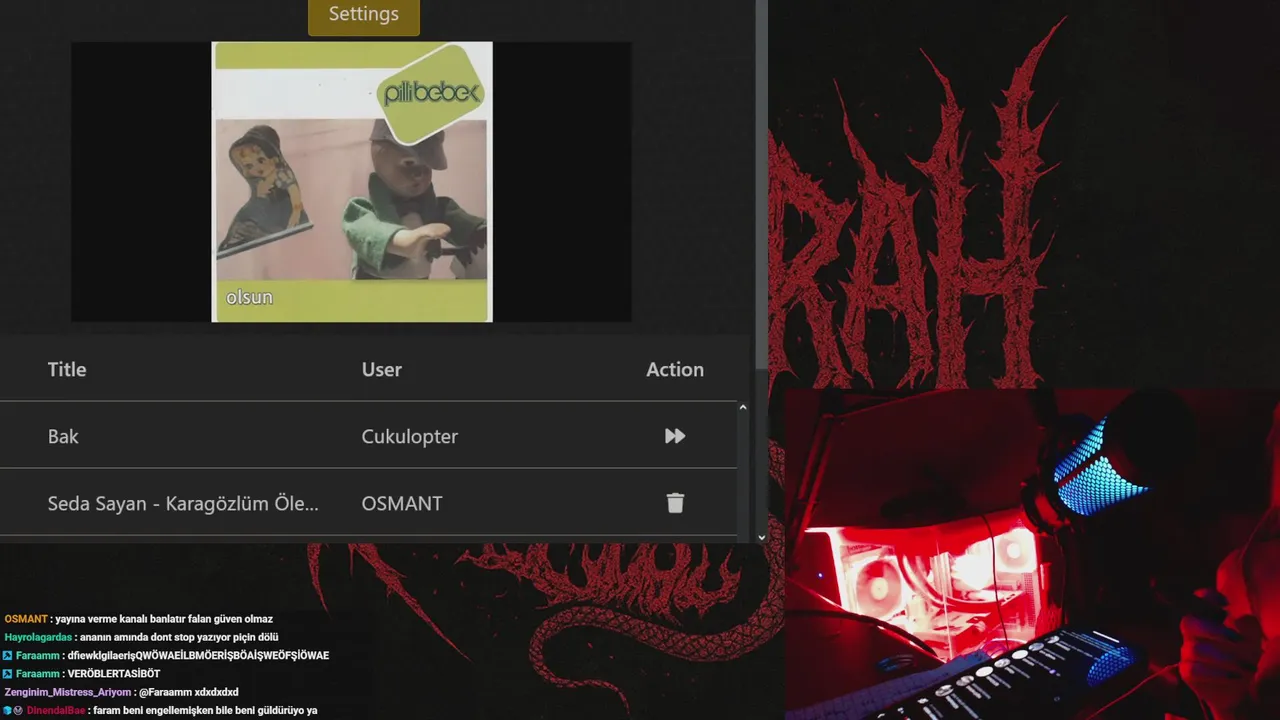Click the Title column header
Viewport: 1280px width, 720px height.
tap(67, 369)
